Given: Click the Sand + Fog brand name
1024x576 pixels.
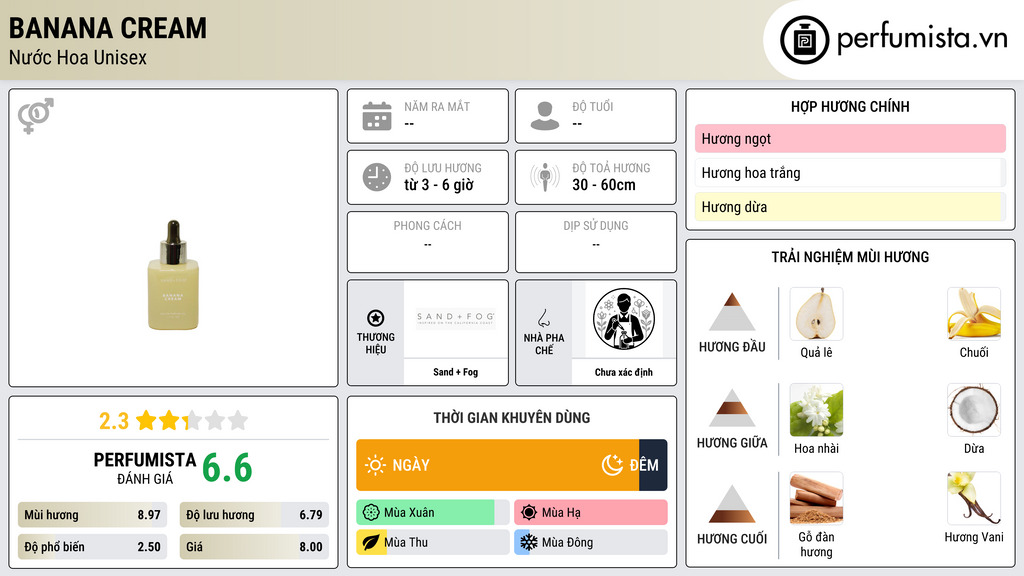Looking at the screenshot, I should (x=456, y=372).
